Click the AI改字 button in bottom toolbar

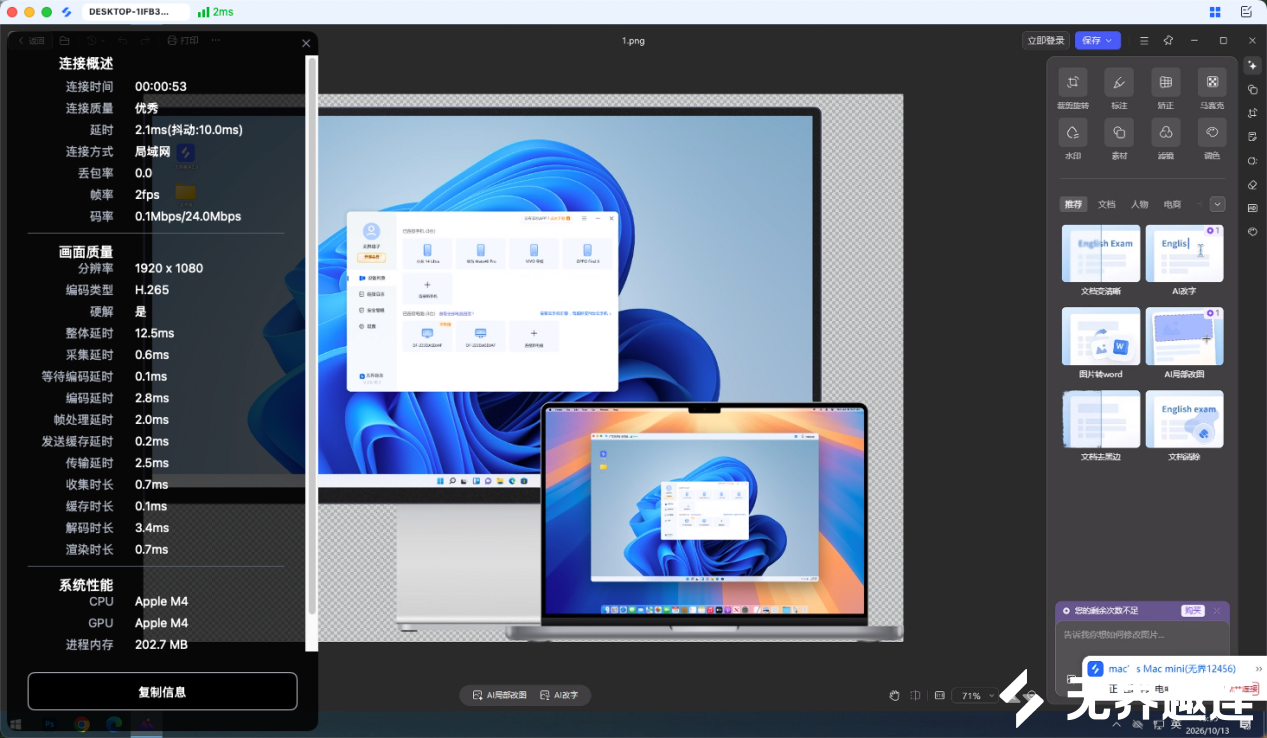coord(559,695)
